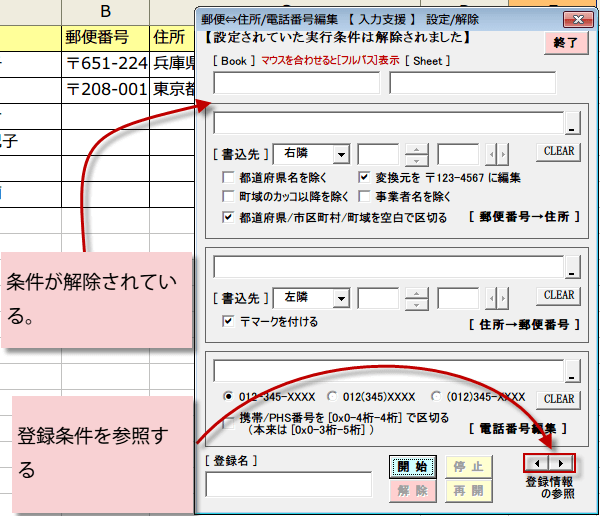
Task: Uncheck 変換元を〒123-4567に編集 checkbox
Action: tap(365, 178)
